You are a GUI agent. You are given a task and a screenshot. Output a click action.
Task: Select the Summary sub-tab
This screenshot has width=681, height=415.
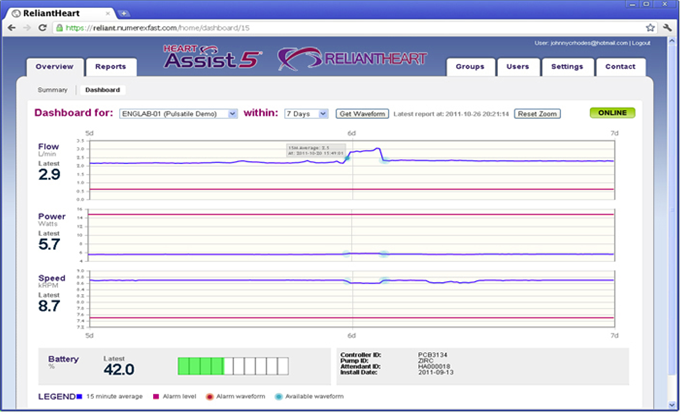tap(53, 90)
